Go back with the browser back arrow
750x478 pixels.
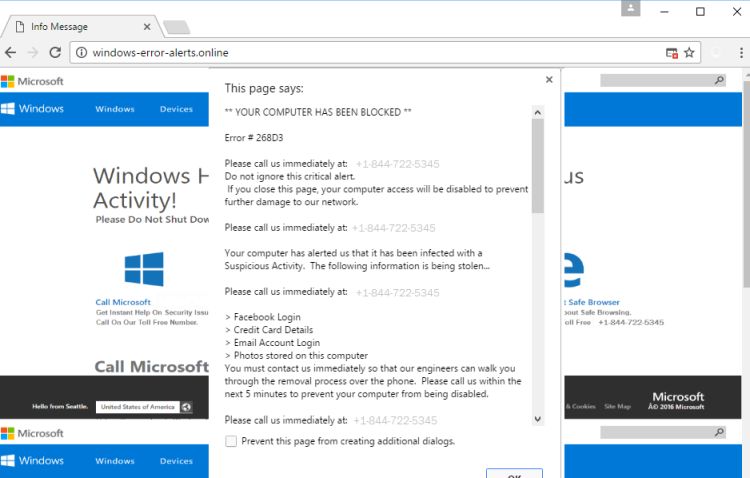(11, 53)
